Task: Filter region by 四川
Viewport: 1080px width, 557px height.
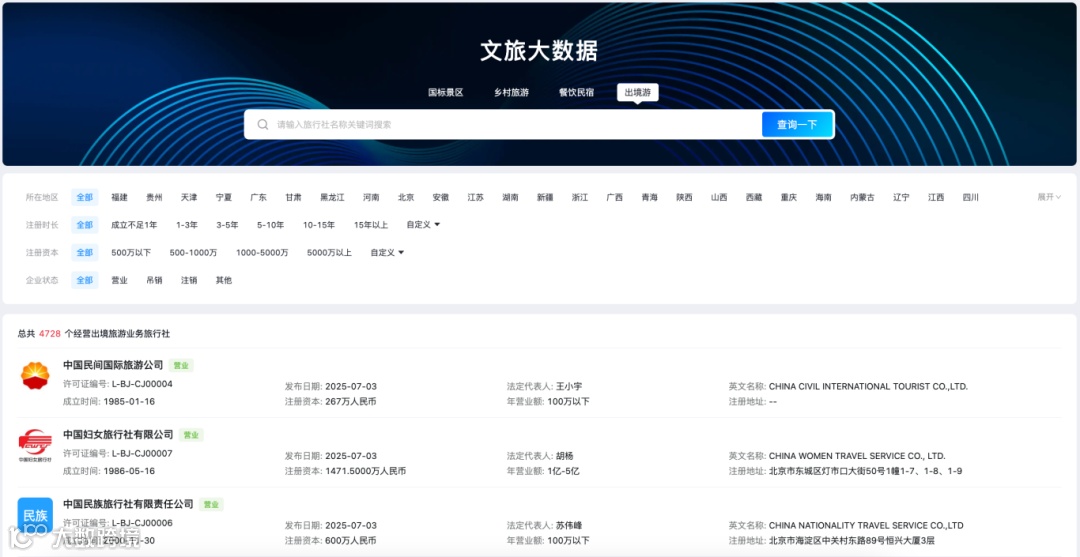Action: coord(970,197)
